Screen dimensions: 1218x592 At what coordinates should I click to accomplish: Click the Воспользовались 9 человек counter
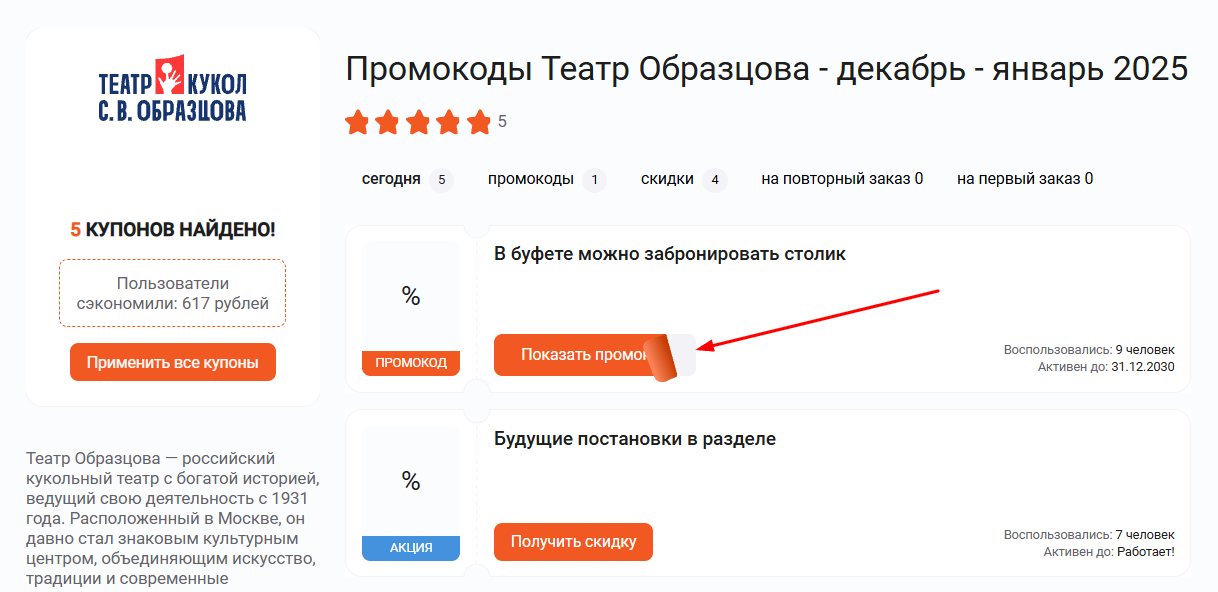(1089, 349)
